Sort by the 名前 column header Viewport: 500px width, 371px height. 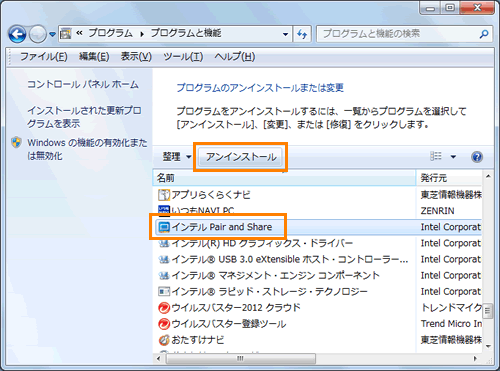[284, 178]
